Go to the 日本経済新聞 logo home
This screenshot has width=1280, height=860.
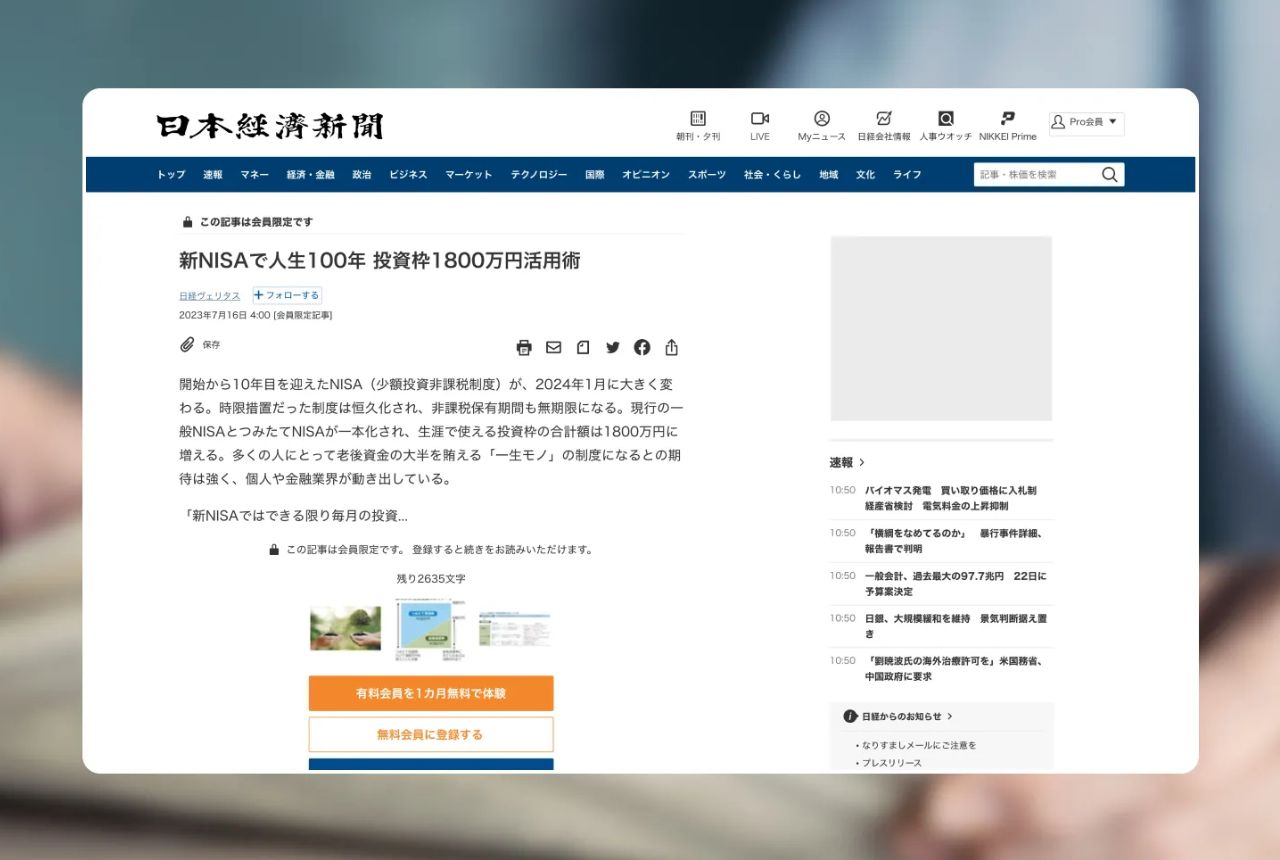tap(270, 126)
